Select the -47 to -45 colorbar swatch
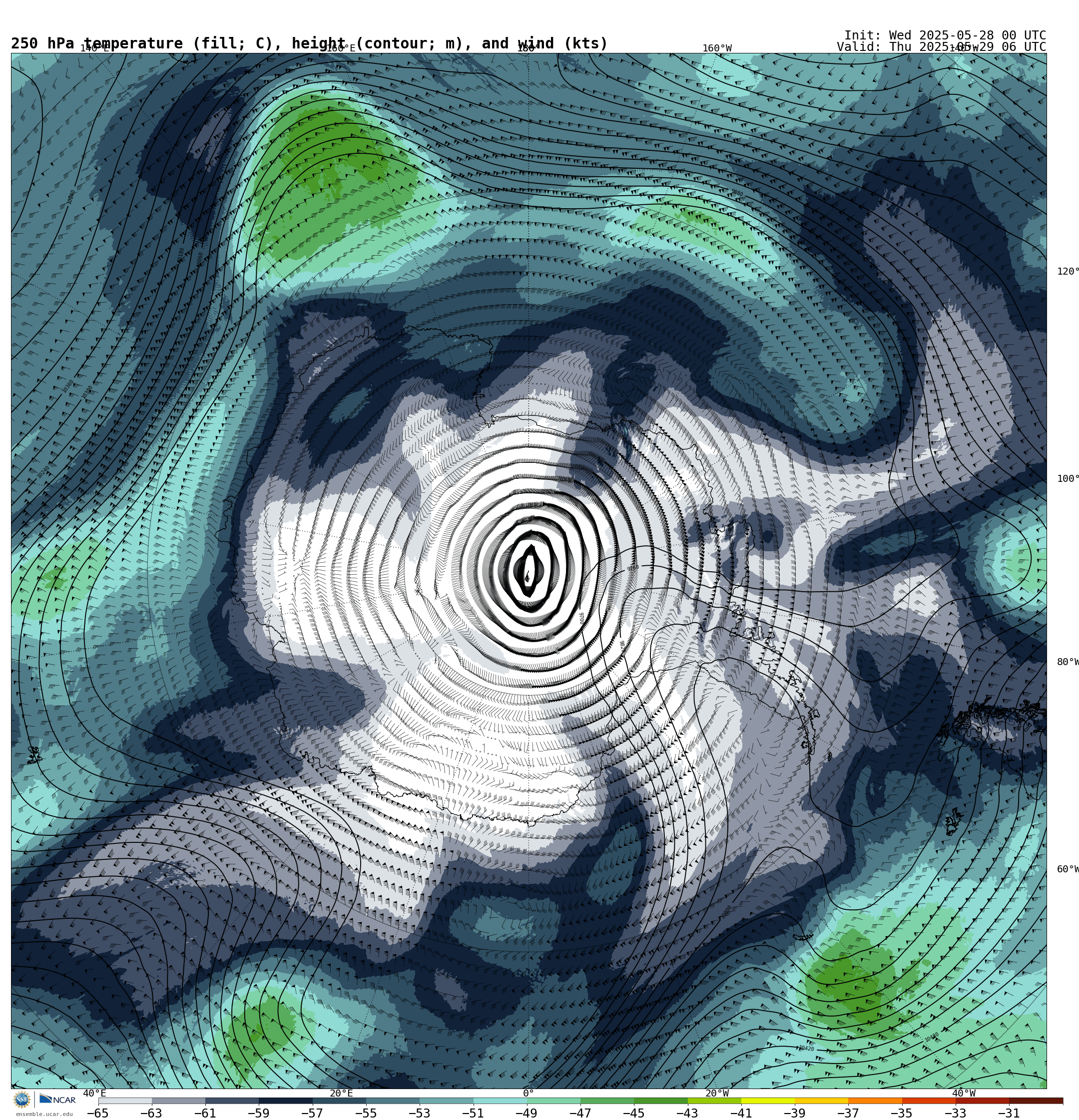This screenshot has height=1120, width=1079. tap(608, 1101)
